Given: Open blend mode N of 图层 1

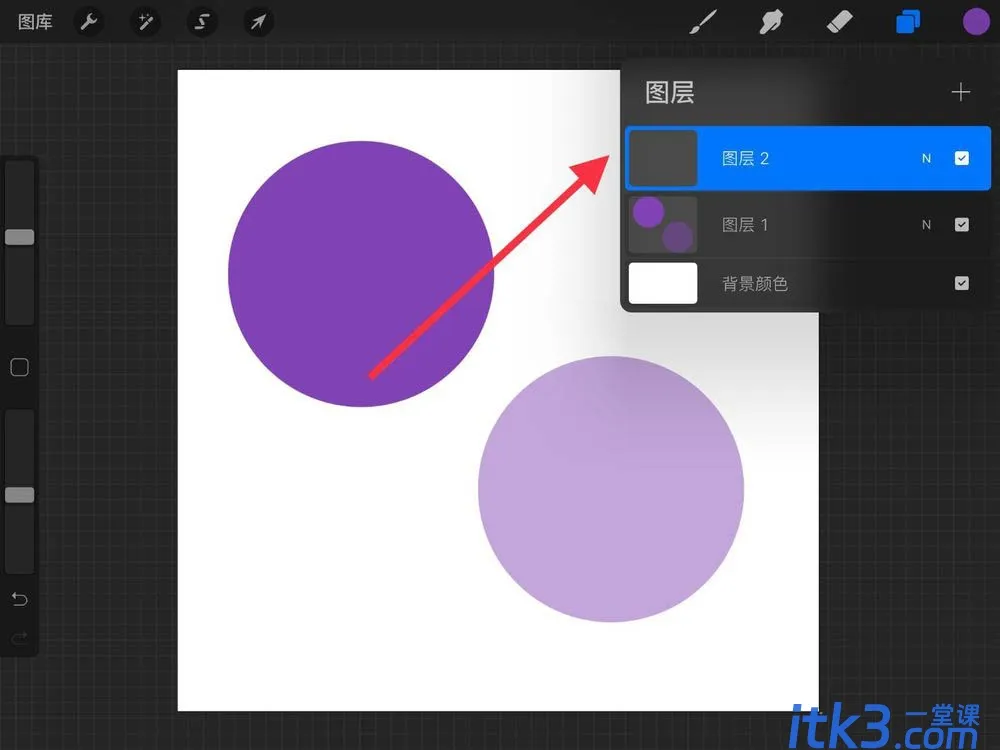Looking at the screenshot, I should [x=926, y=224].
